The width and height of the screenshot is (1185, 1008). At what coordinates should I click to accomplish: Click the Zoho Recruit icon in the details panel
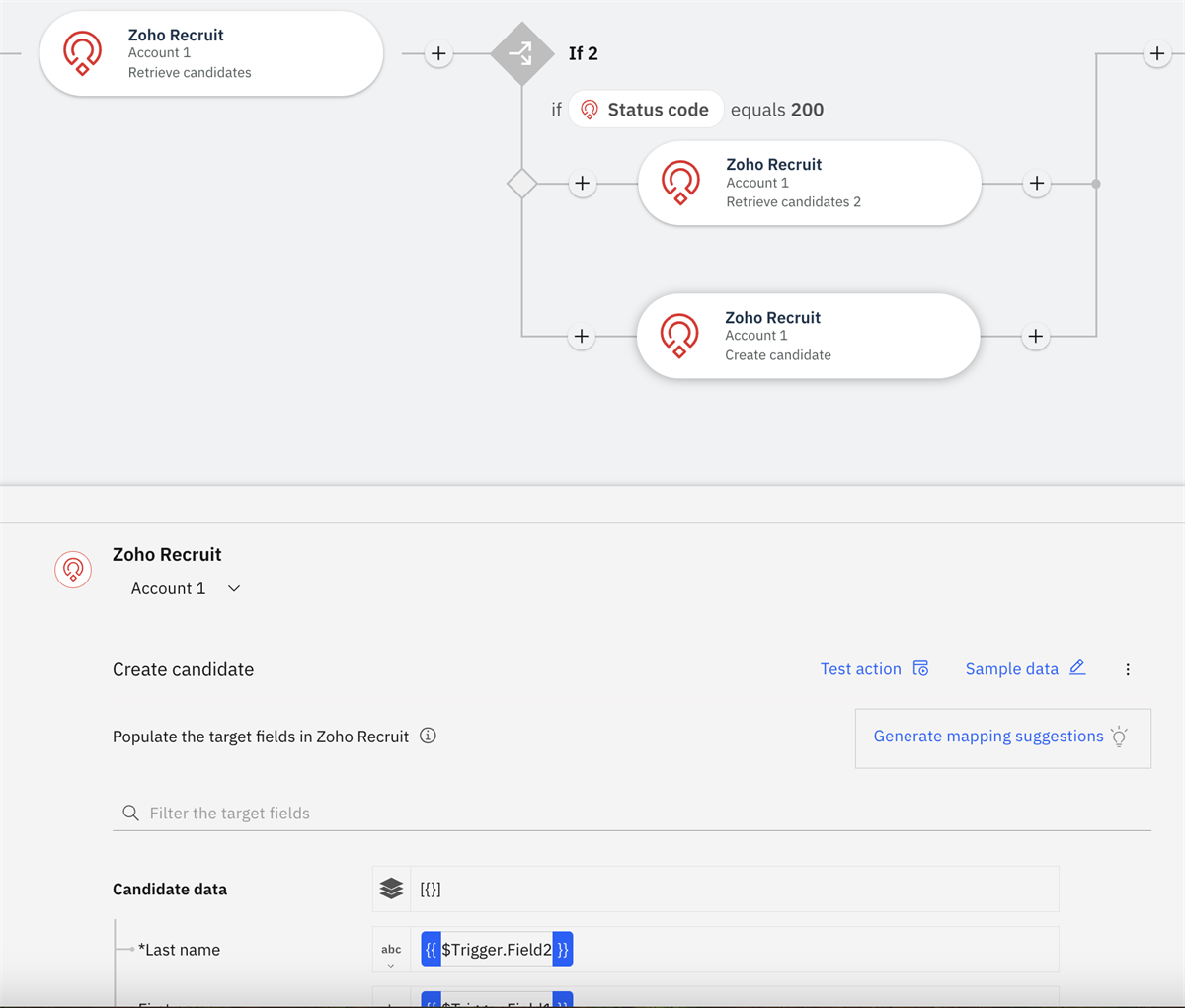click(73, 570)
